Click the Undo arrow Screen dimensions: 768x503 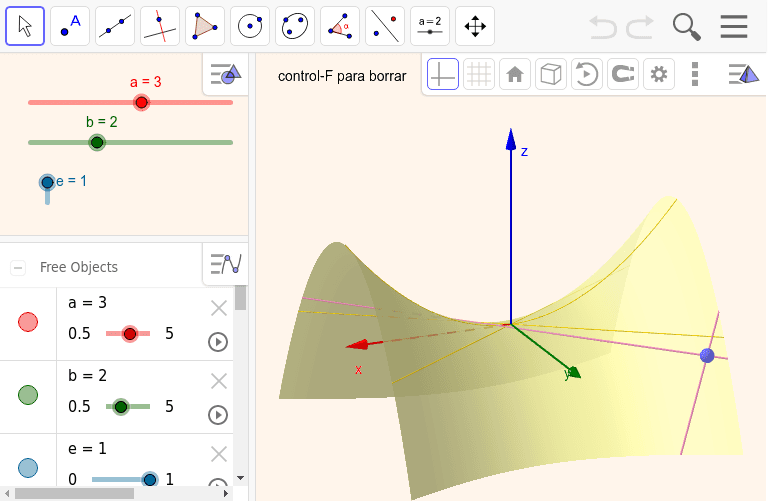[x=602, y=27]
